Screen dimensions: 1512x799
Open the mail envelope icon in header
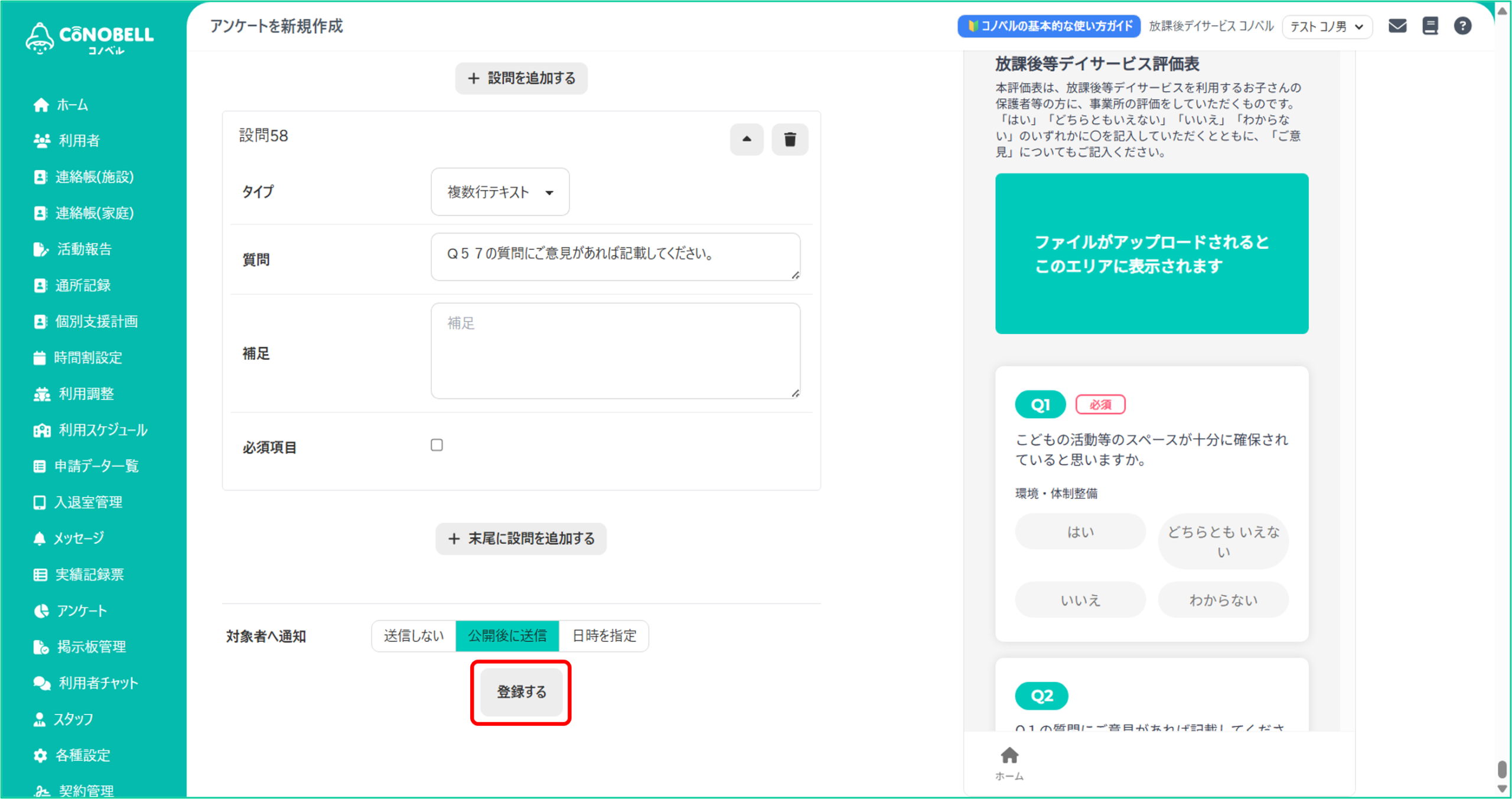pos(1397,26)
